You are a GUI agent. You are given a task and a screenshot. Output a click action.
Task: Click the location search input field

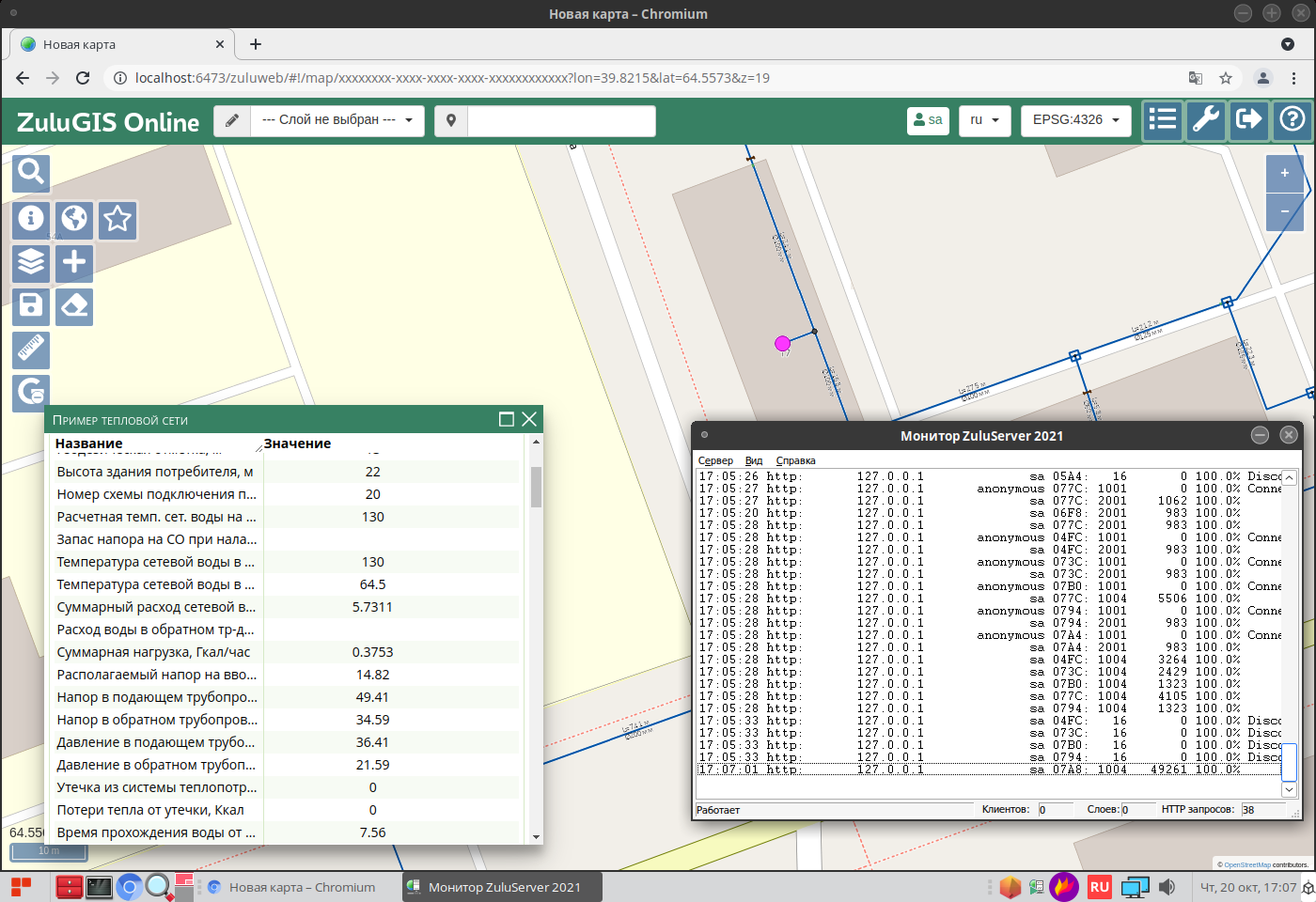click(561, 120)
